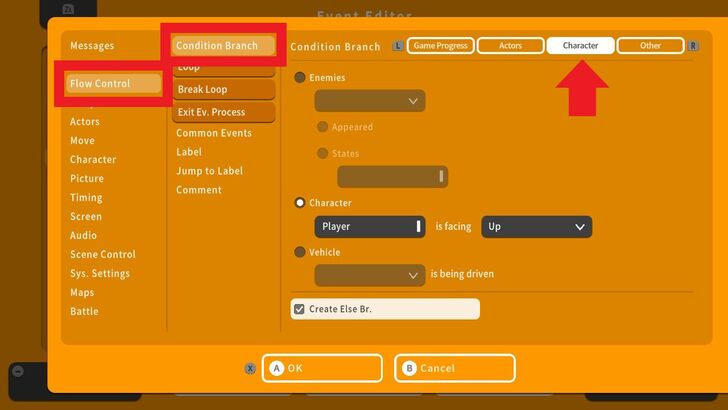
Task: Select the Character radio button
Action: 300,203
